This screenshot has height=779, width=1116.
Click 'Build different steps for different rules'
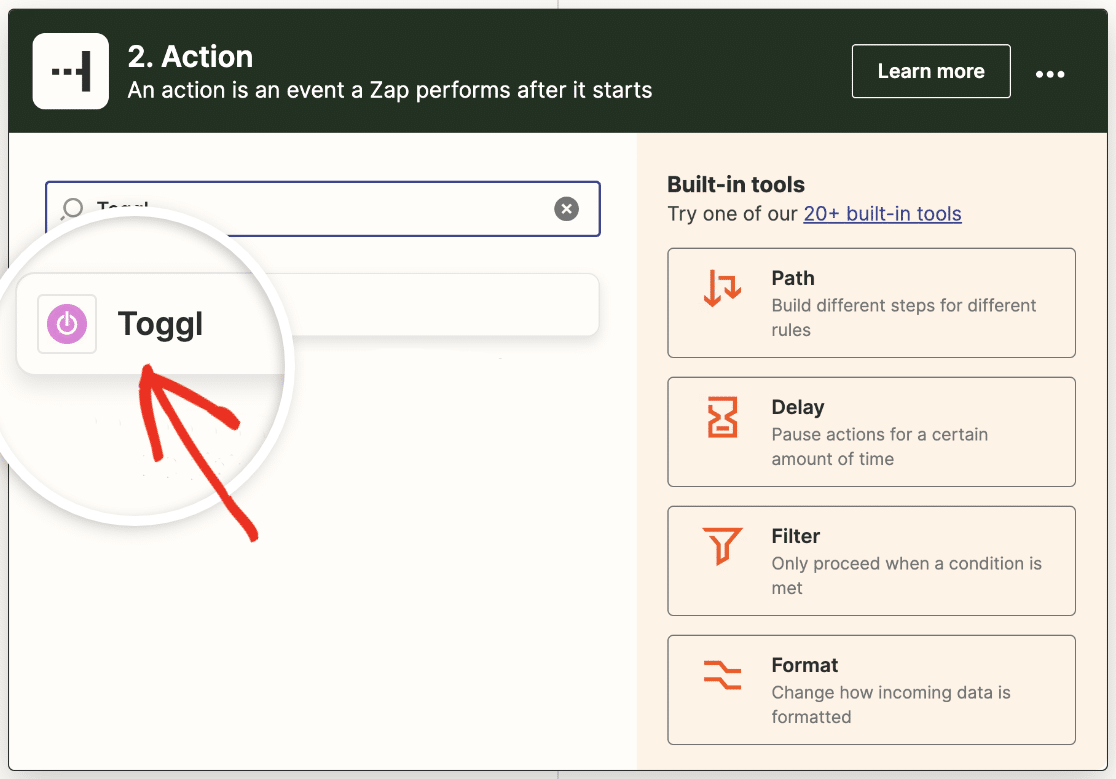[904, 317]
